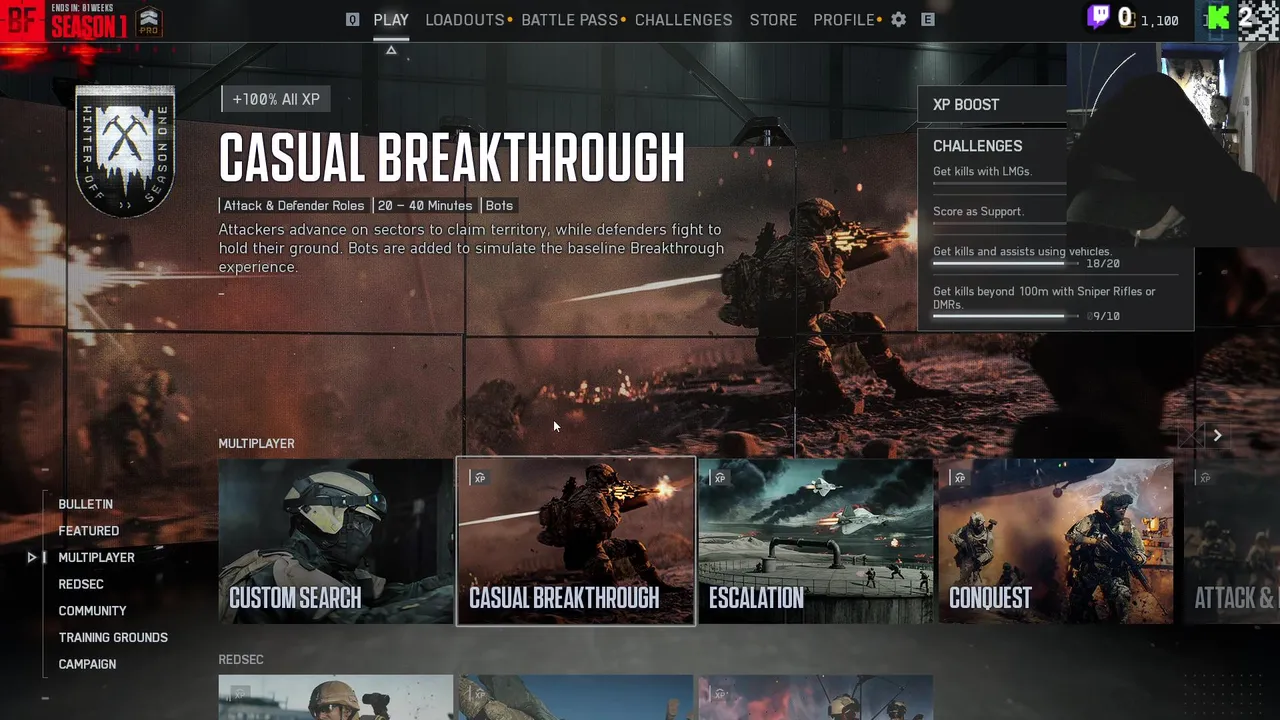Open the Custom Search mode card
The image size is (1280, 720).
coord(336,541)
